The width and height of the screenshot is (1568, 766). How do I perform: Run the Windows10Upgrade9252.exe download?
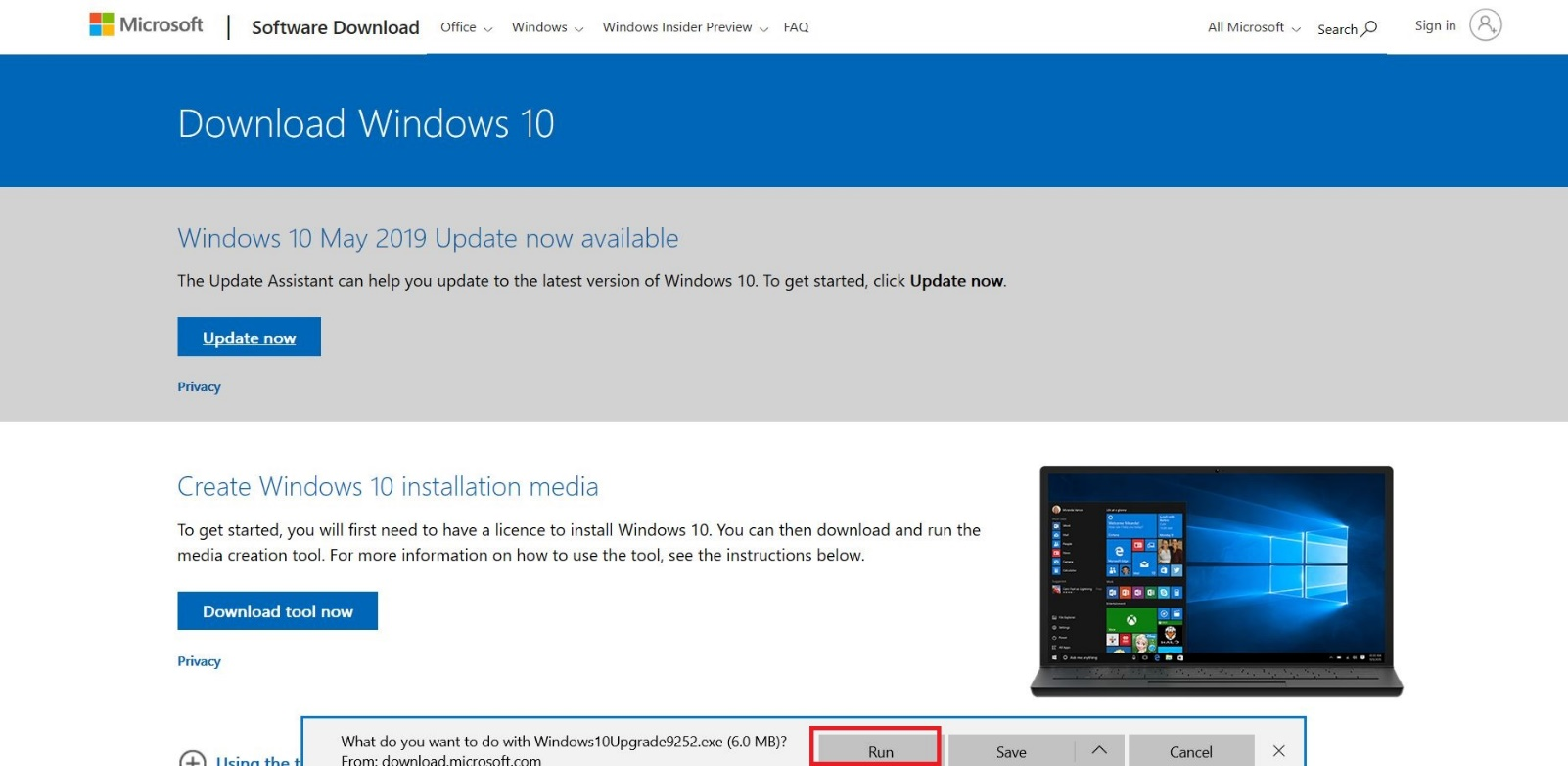(880, 751)
